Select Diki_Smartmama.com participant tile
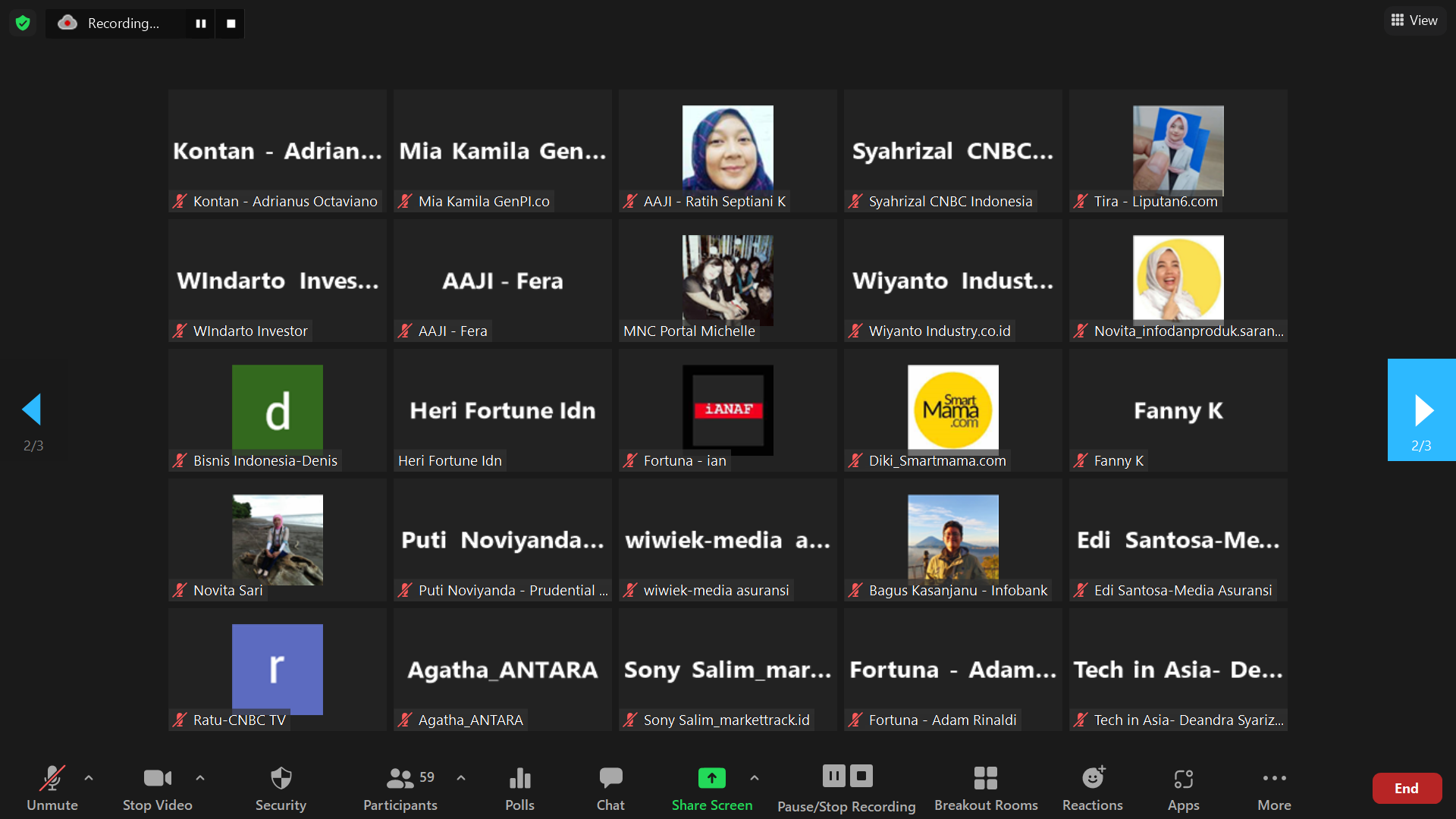This screenshot has height=819, width=1456. 953,410
